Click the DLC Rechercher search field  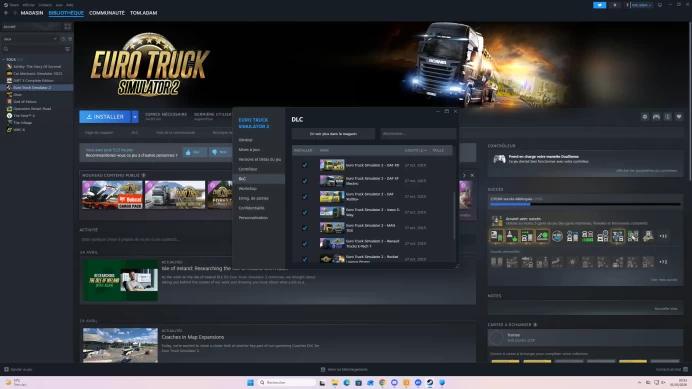pos(418,133)
